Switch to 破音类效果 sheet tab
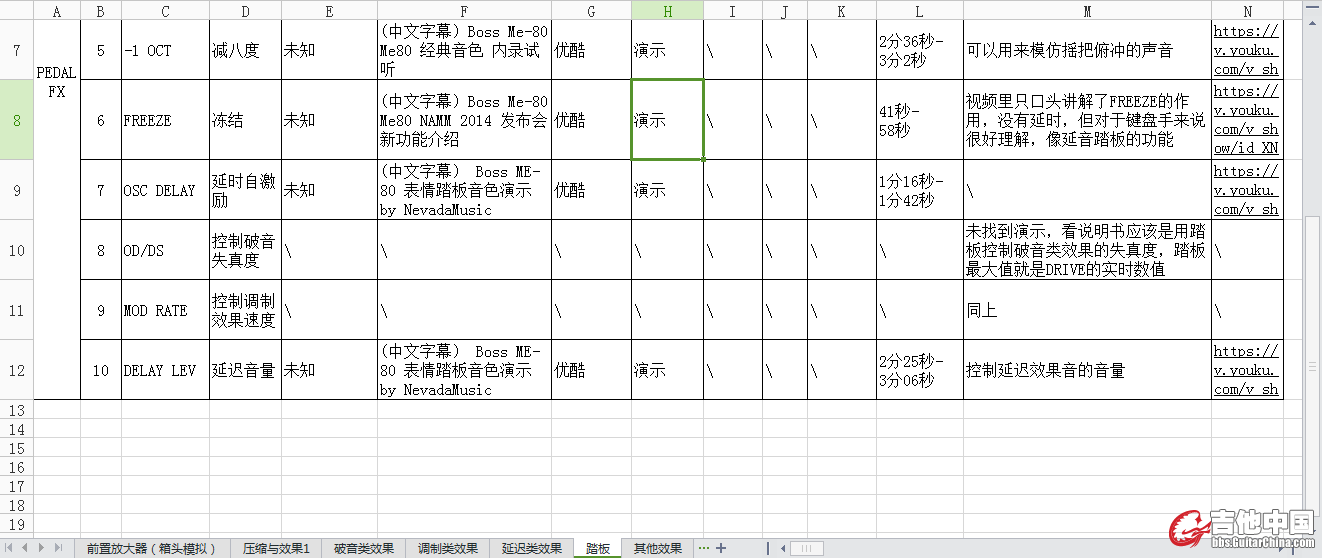The height and width of the screenshot is (558, 1322). 364,548
